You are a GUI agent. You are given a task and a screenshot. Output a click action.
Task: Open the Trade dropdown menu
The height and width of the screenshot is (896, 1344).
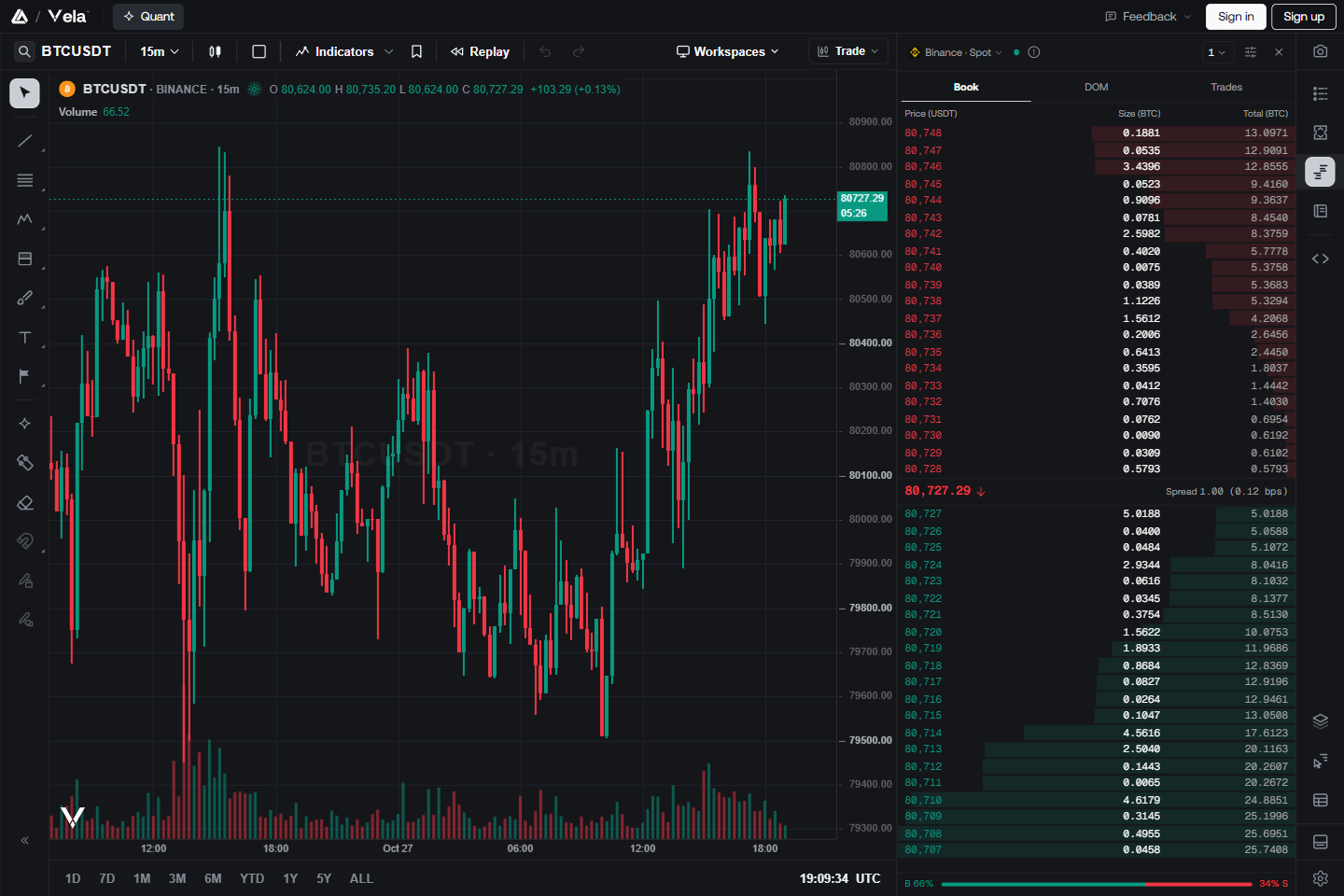(847, 51)
